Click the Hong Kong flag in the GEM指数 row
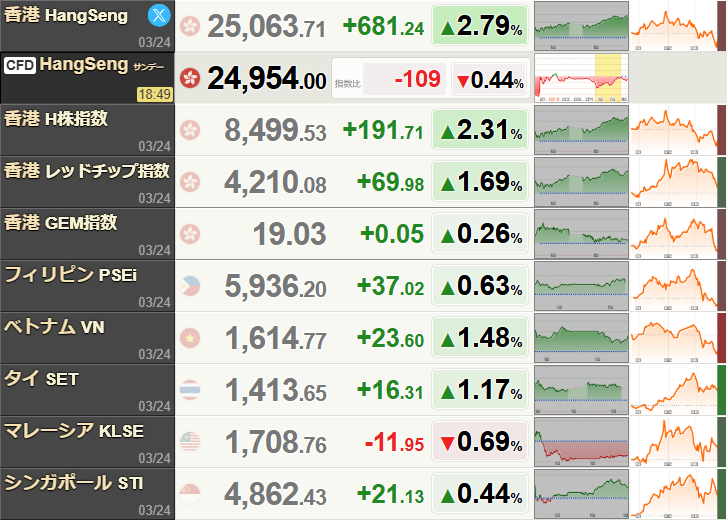The image size is (727, 520). pos(190,234)
